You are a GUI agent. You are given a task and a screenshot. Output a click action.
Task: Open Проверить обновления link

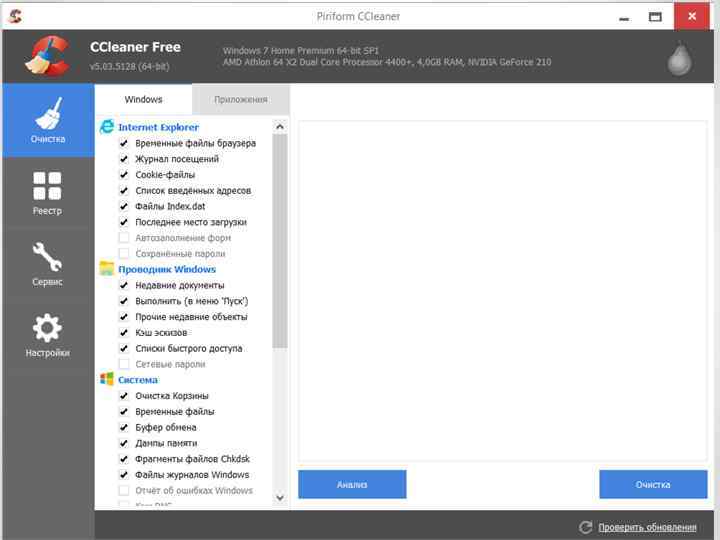coord(647,527)
